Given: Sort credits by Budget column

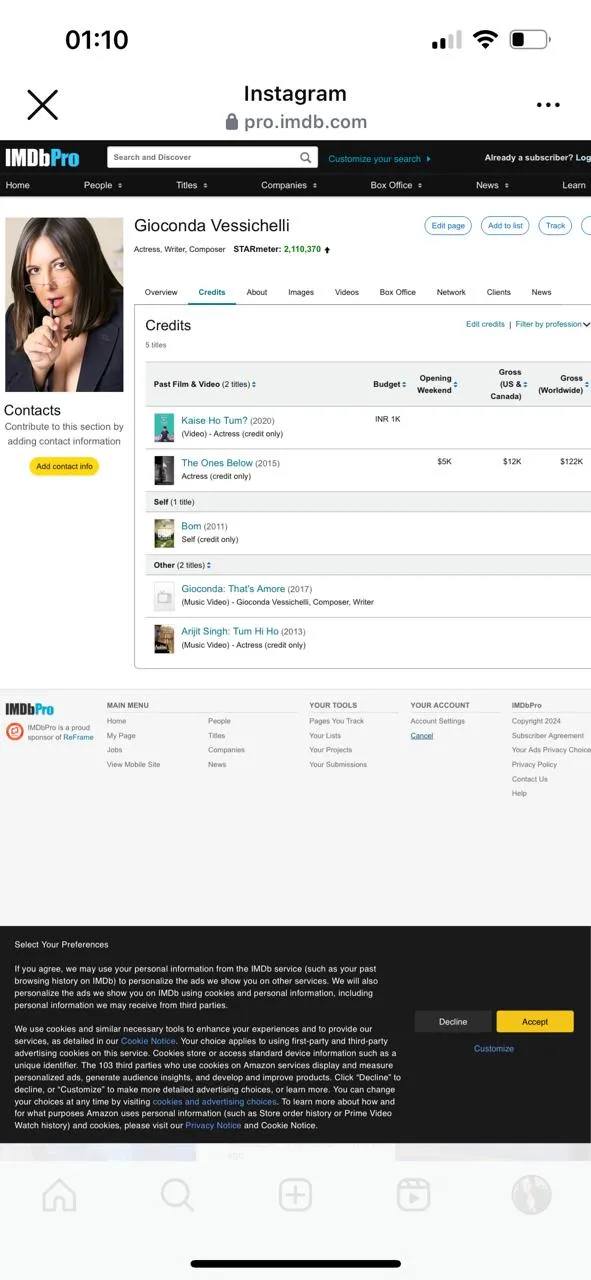Looking at the screenshot, I should 390,384.
